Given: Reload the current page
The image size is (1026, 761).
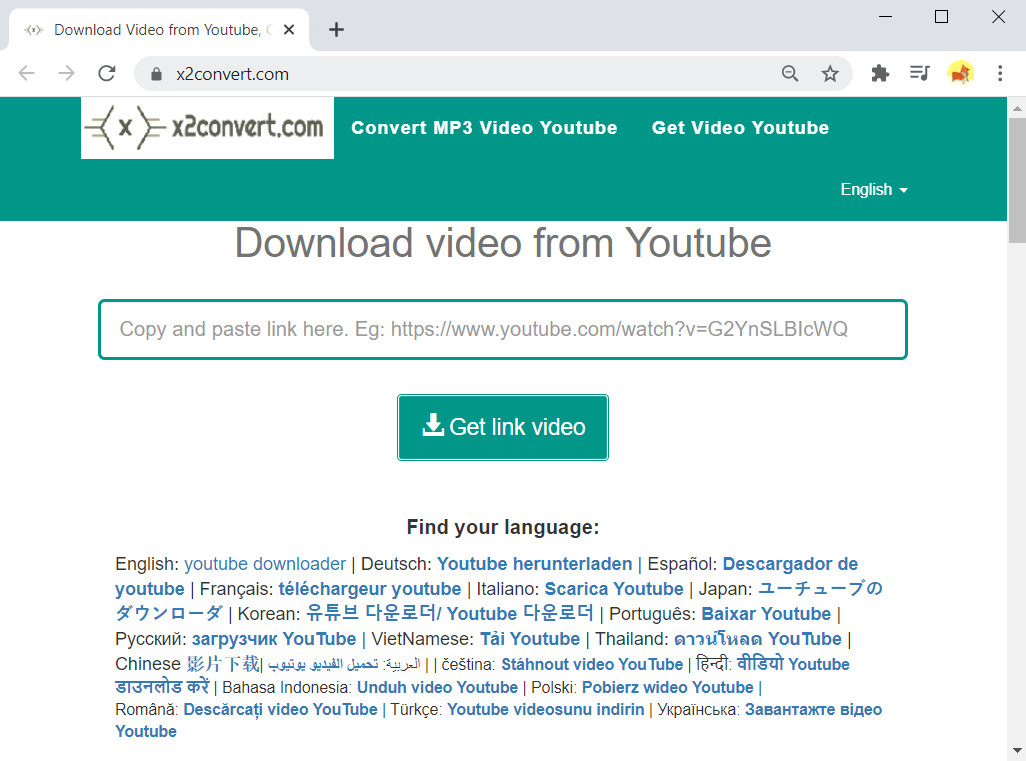Looking at the screenshot, I should click(107, 73).
